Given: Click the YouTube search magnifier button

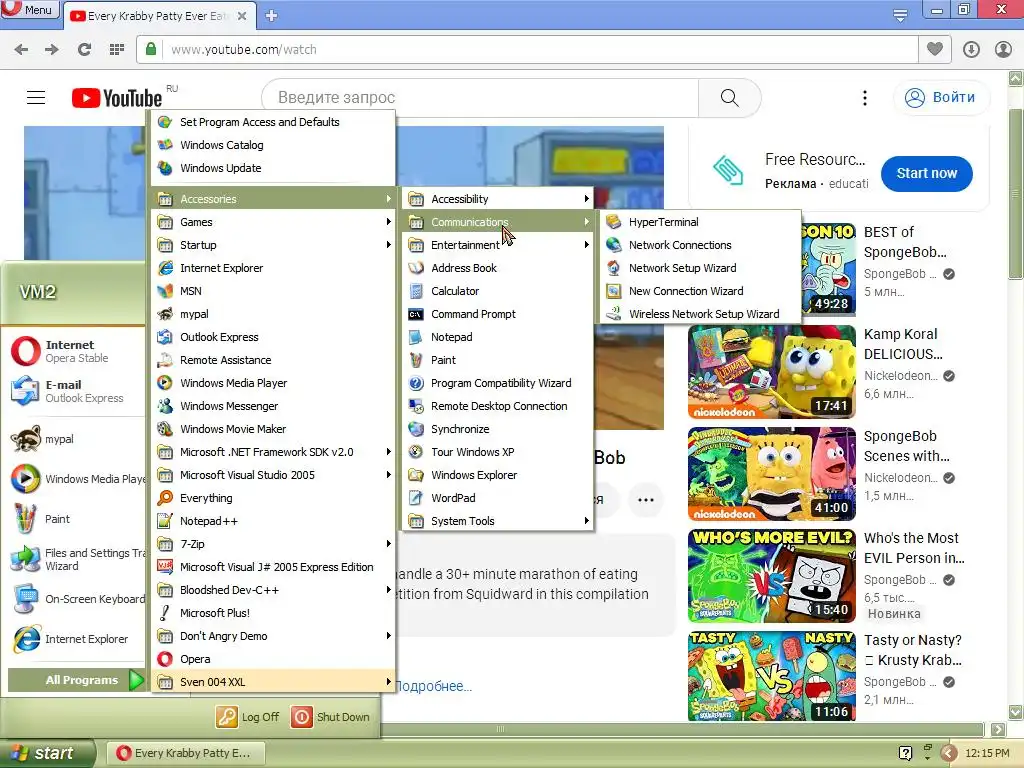Looking at the screenshot, I should click(x=729, y=97).
